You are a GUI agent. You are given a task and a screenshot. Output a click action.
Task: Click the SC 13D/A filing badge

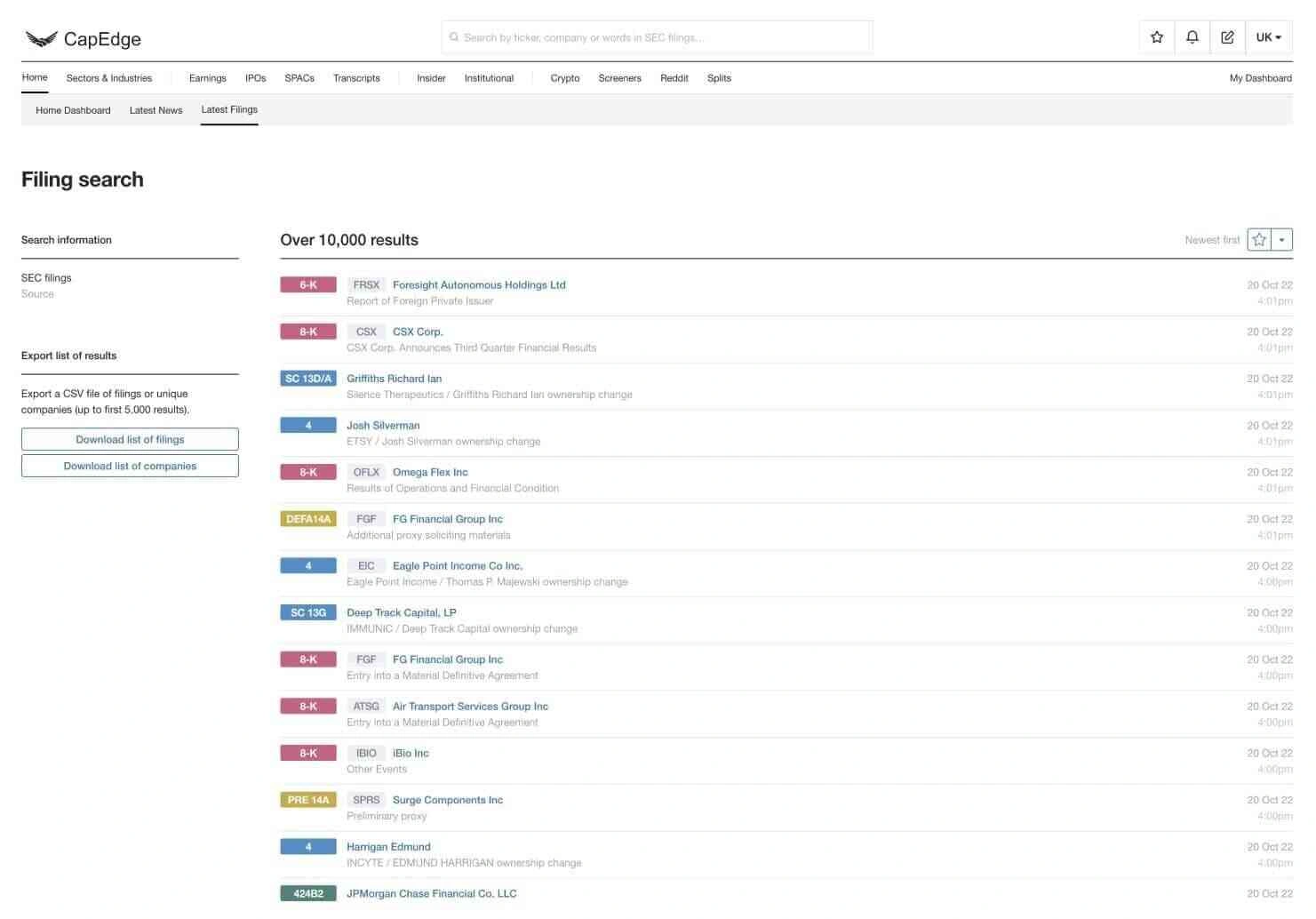pos(307,379)
